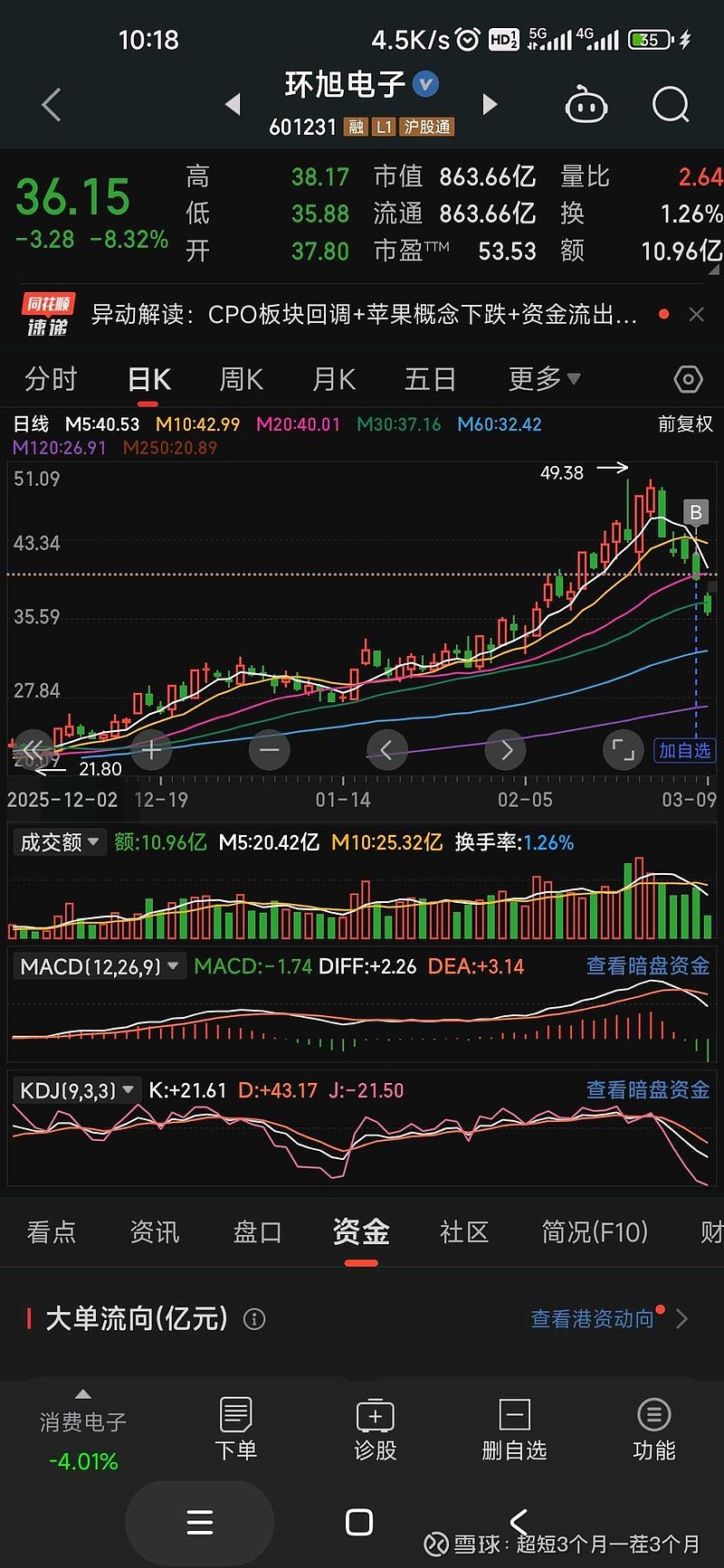Open 社区 tab

pos(464,1231)
